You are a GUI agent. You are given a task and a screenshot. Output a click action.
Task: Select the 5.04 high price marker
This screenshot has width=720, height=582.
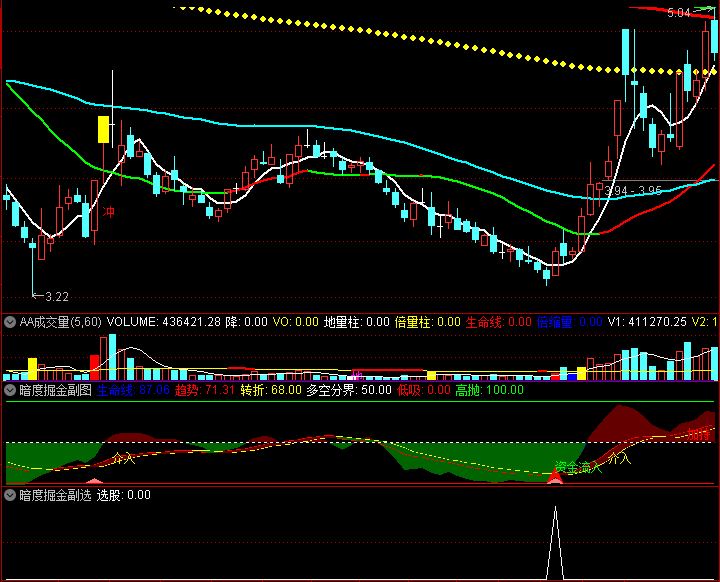pyautogui.click(x=679, y=13)
